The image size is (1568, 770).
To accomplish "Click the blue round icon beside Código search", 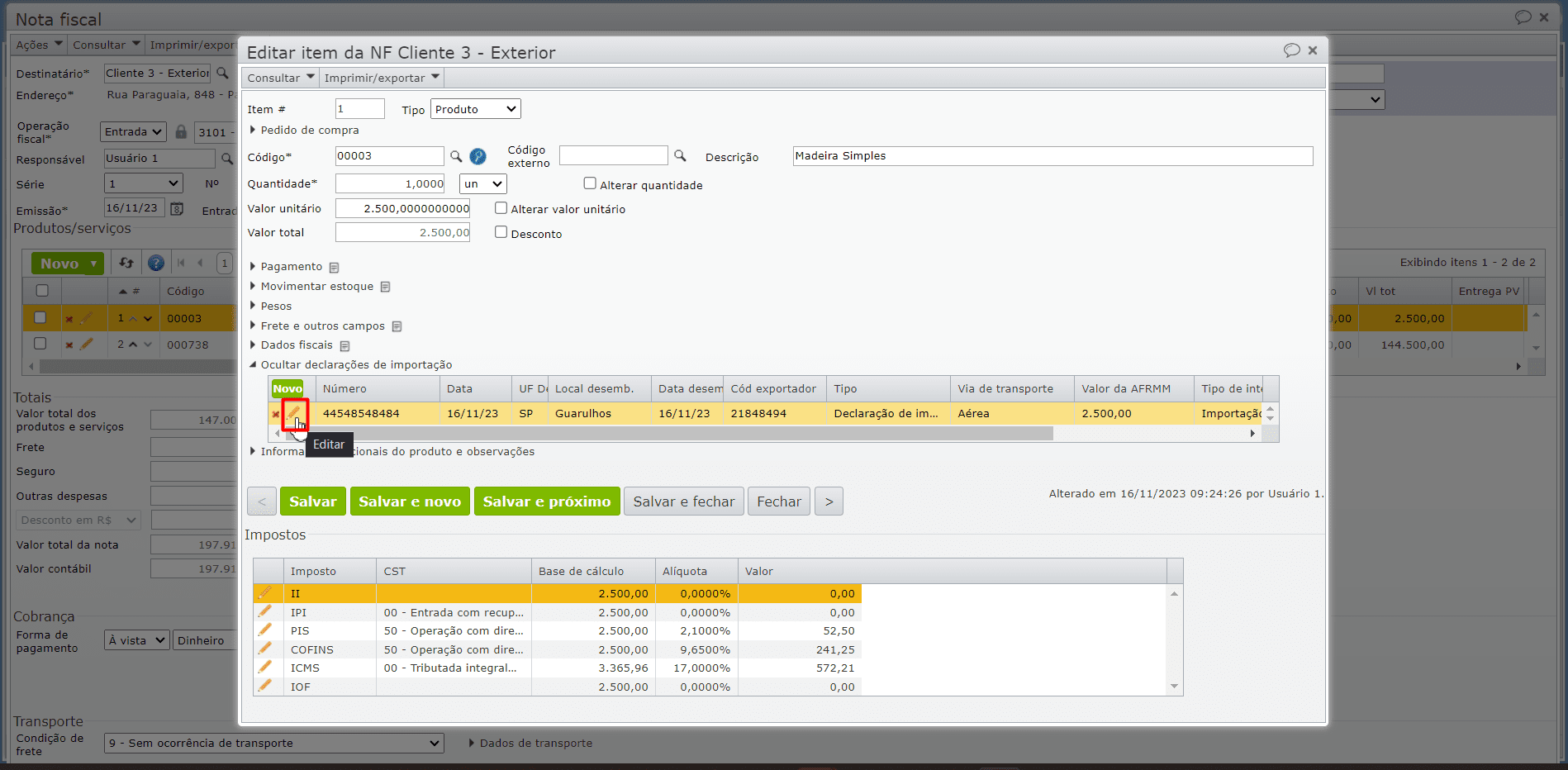I will [478, 156].
